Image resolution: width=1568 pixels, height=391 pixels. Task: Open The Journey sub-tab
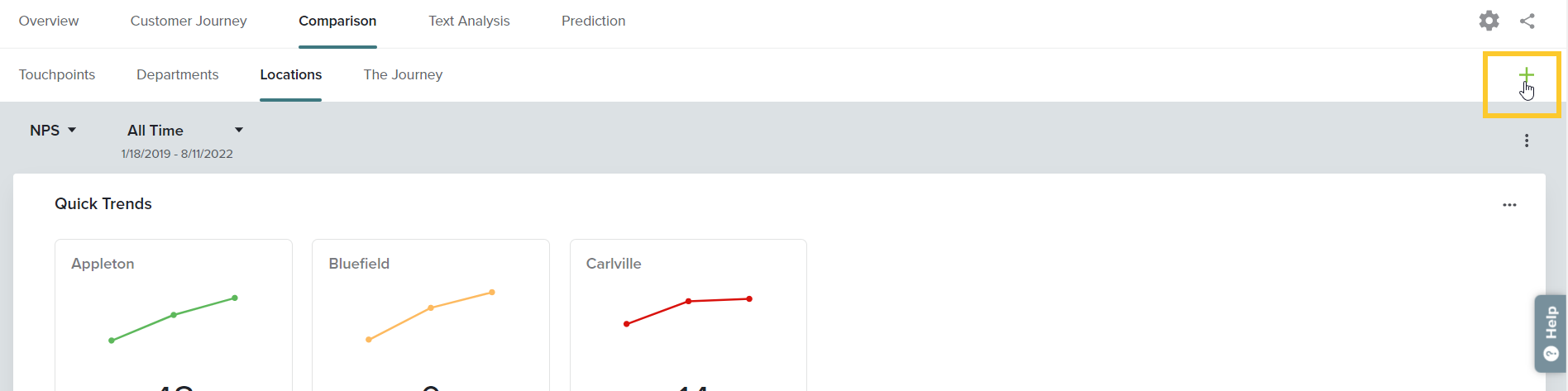tap(403, 75)
